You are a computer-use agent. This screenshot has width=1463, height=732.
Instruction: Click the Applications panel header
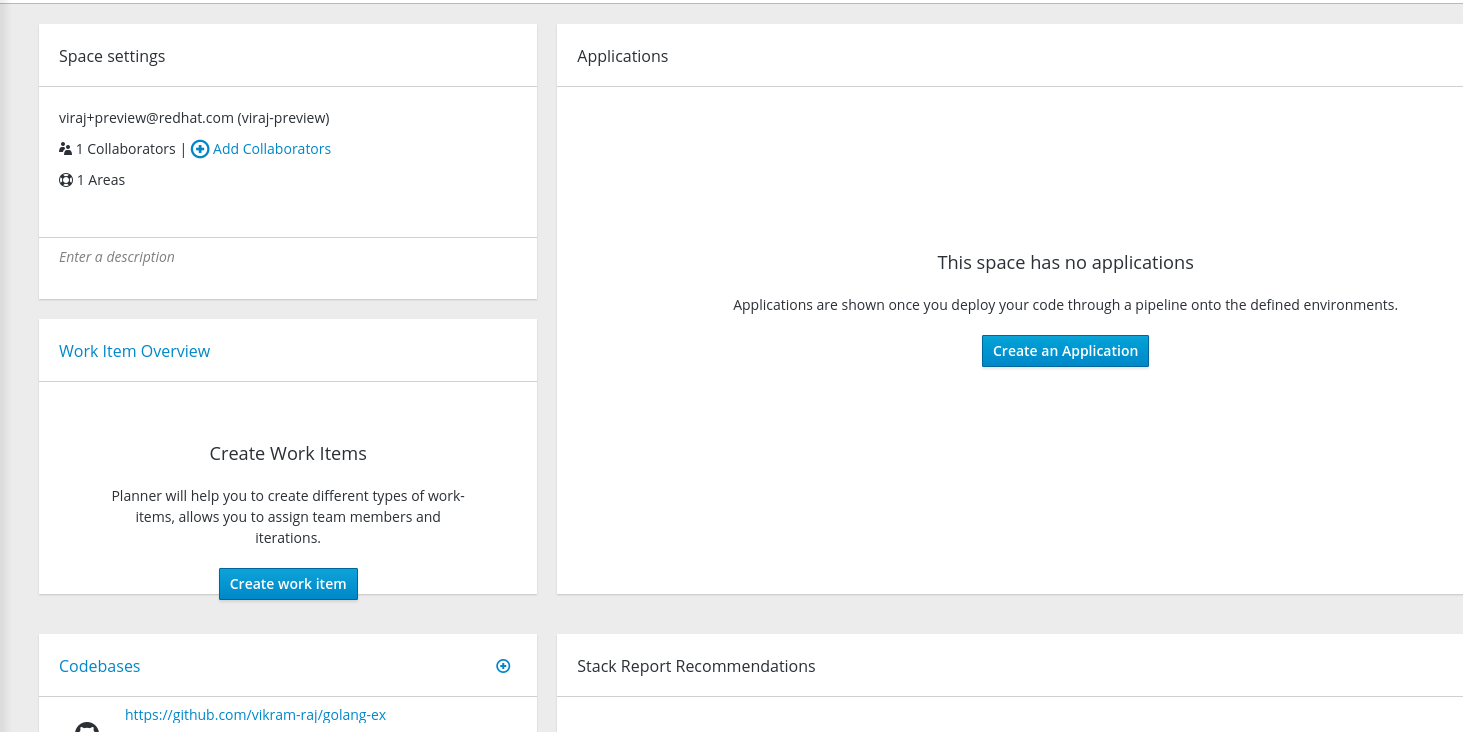[x=622, y=56]
